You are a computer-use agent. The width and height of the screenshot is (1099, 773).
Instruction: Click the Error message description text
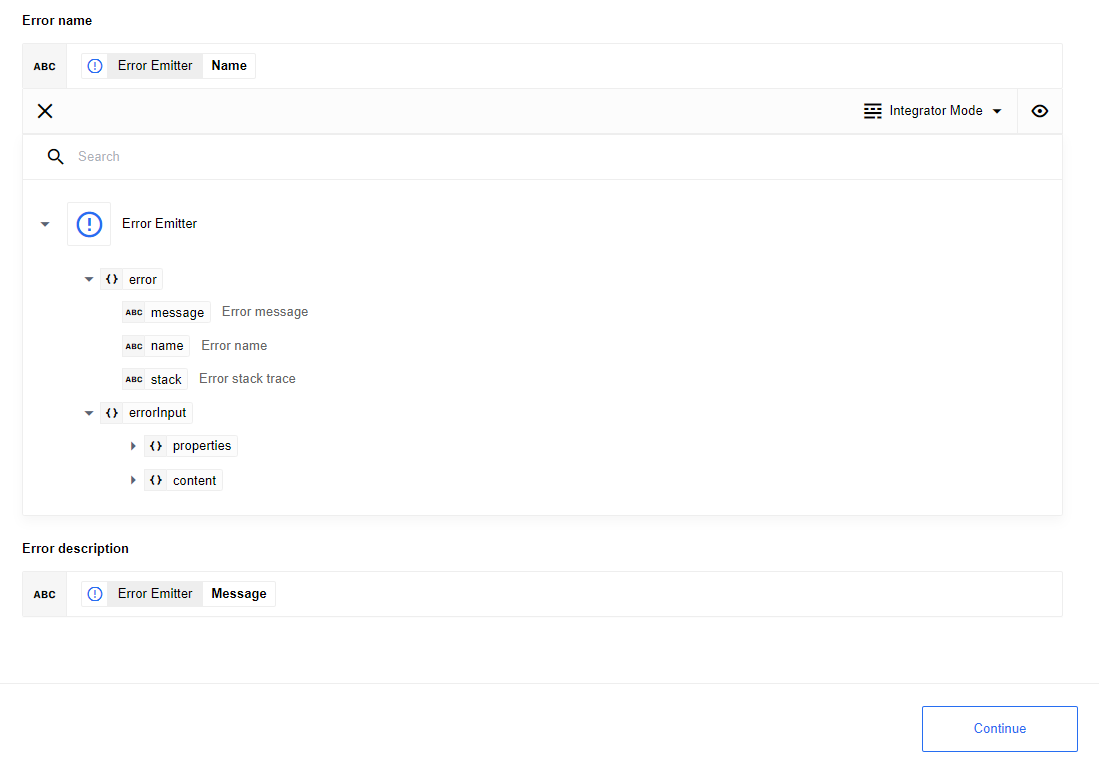265,312
